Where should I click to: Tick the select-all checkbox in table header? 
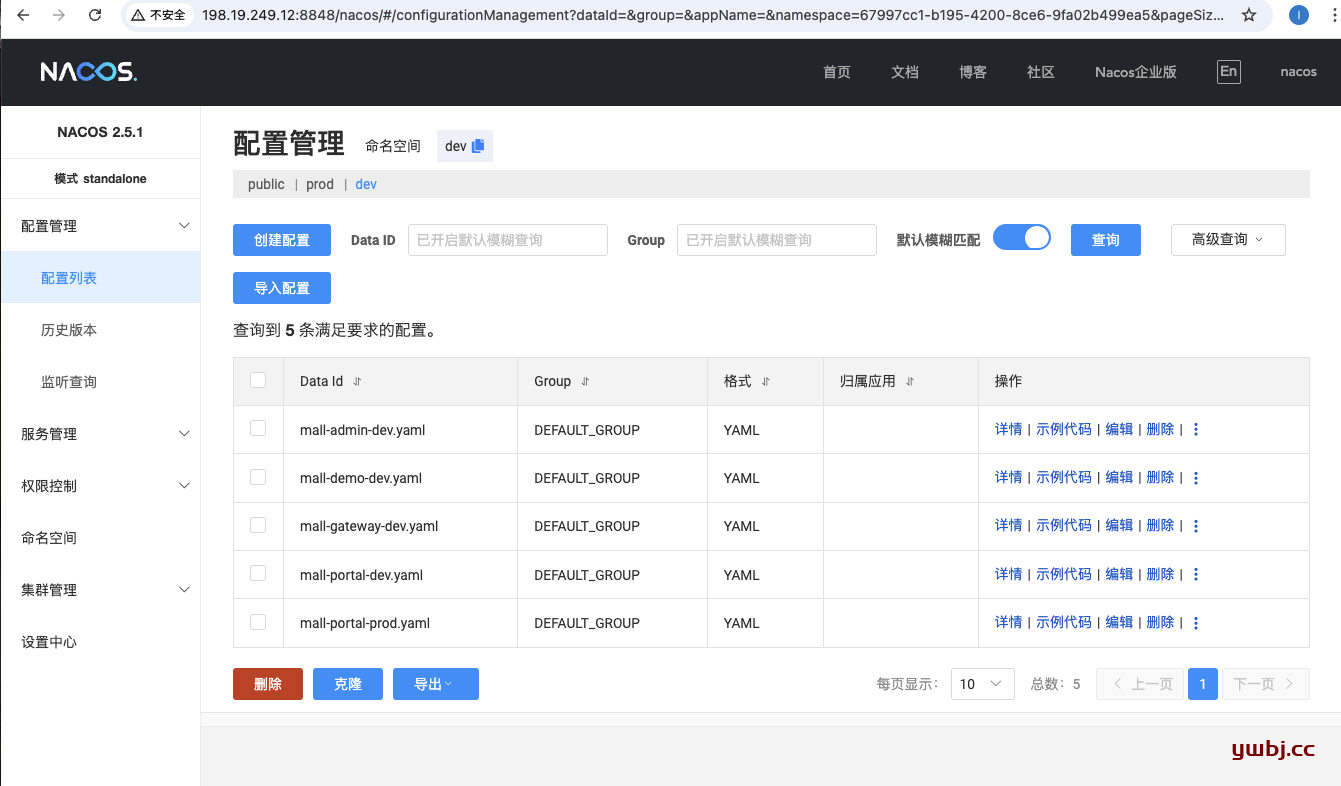click(258, 380)
